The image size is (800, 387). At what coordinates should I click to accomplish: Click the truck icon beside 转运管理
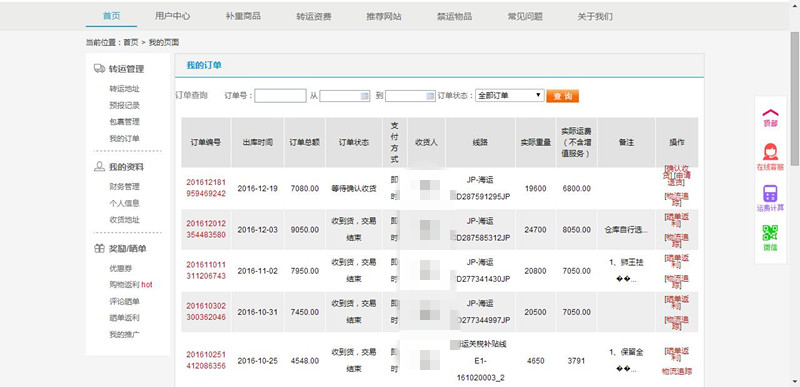tap(99, 68)
